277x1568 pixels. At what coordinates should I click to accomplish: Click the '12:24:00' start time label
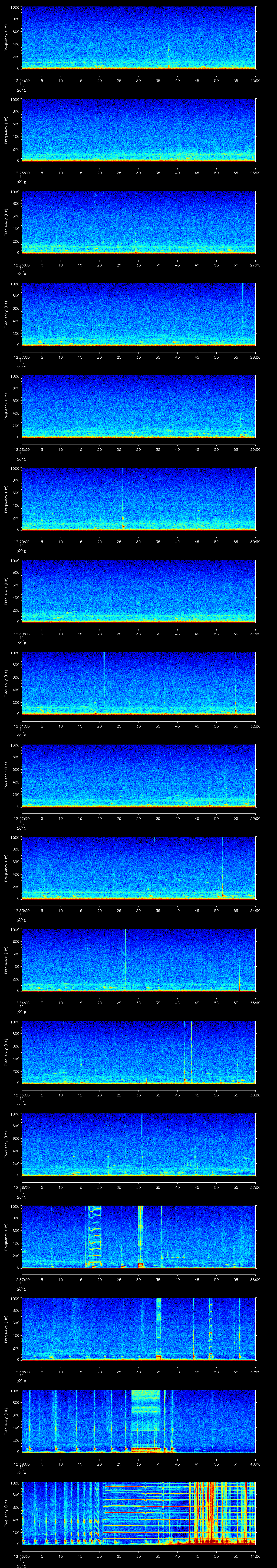21,80
